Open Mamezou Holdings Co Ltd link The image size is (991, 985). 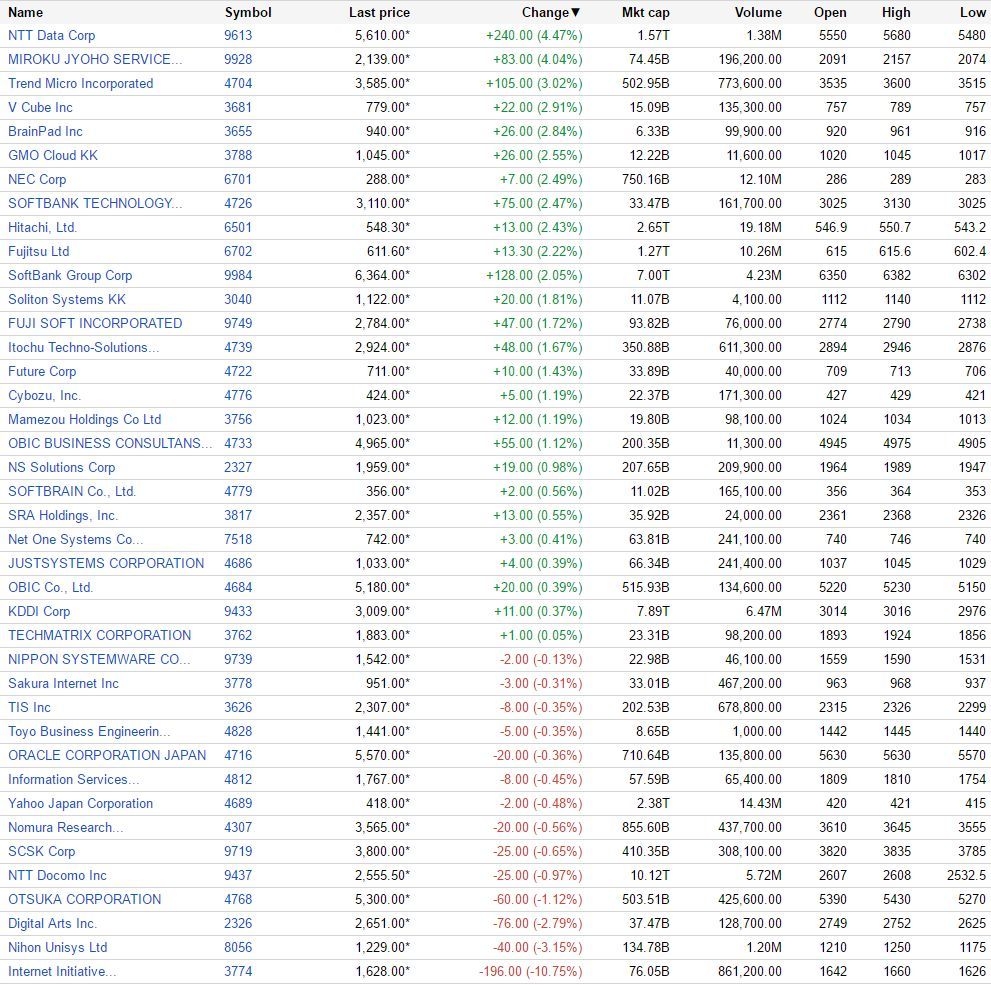pos(84,420)
